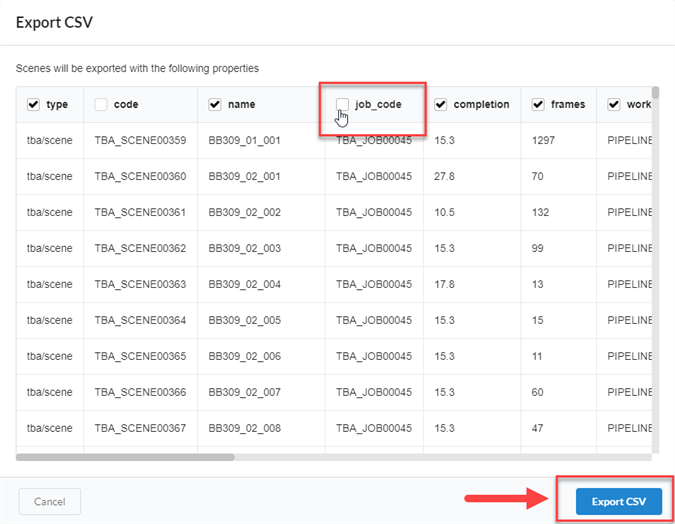
Task: Select the BB309_02_001 name cell
Action: click(245, 176)
